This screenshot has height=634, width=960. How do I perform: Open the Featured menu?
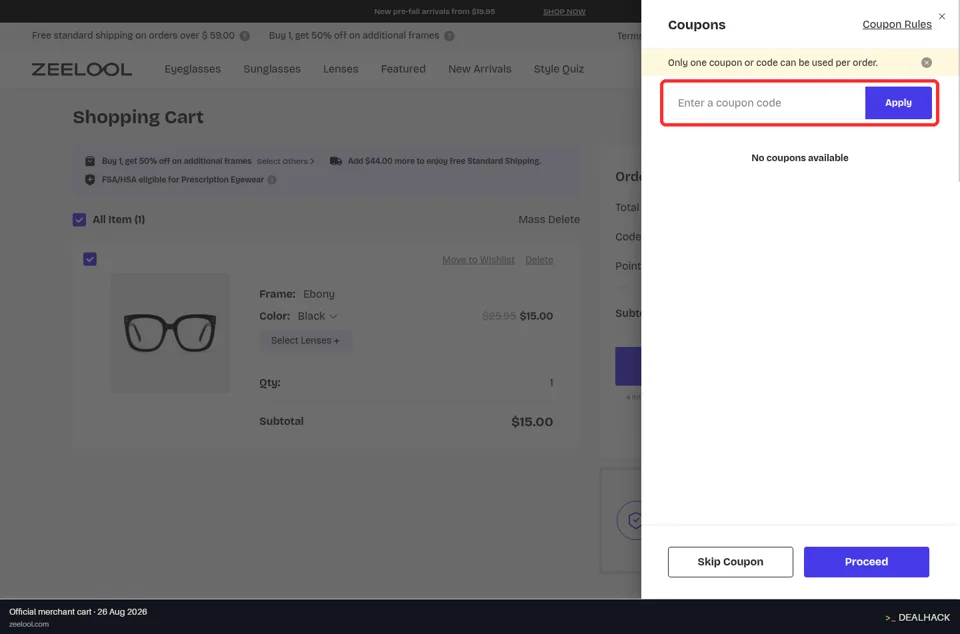403,69
